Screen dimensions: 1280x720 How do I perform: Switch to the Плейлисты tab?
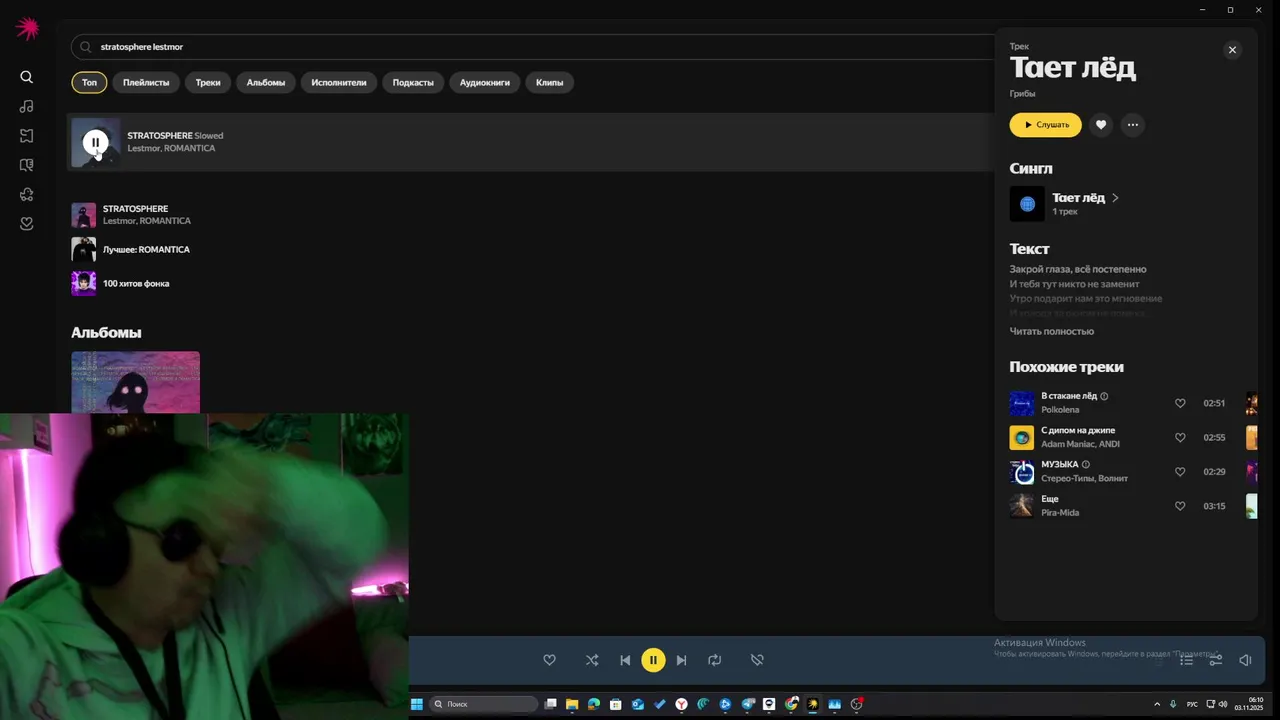[x=146, y=82]
